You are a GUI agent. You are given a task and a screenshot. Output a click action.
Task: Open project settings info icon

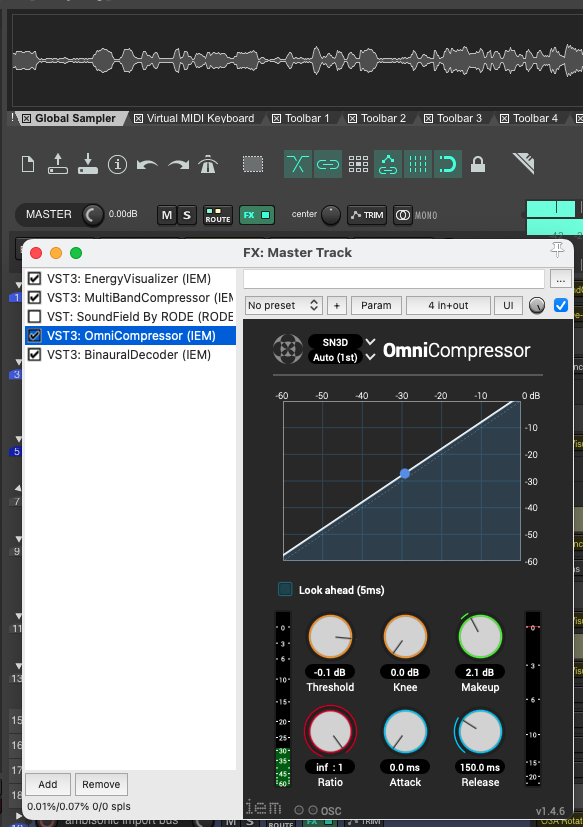tap(117, 165)
